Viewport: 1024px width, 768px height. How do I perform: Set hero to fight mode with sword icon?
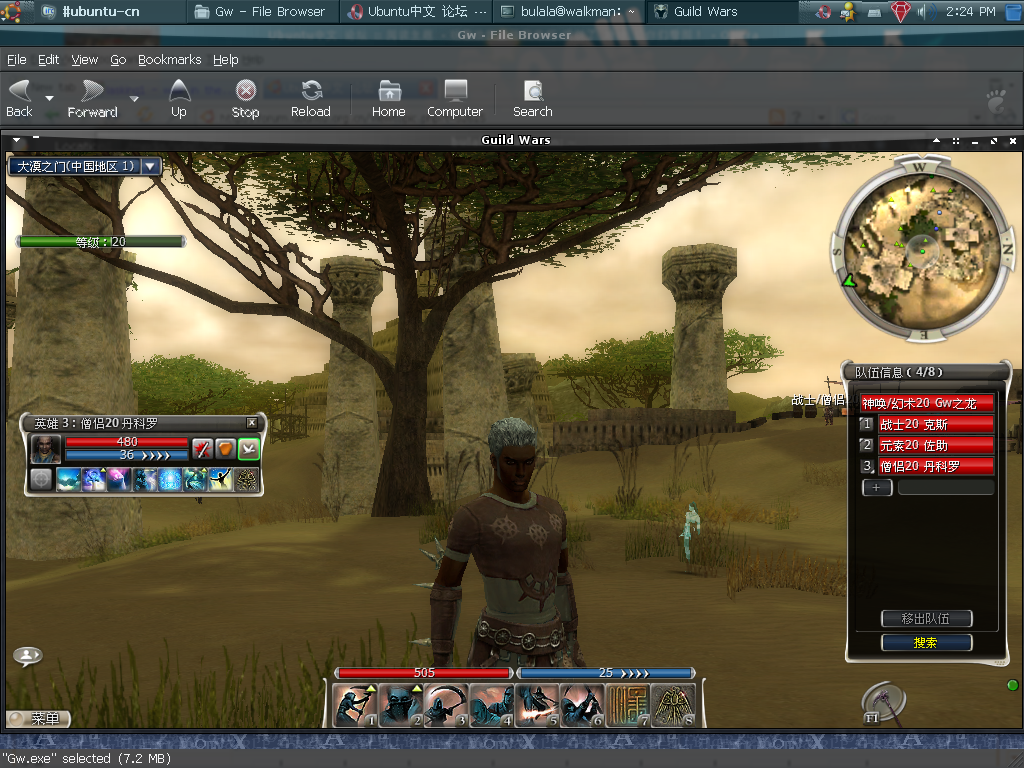202,449
